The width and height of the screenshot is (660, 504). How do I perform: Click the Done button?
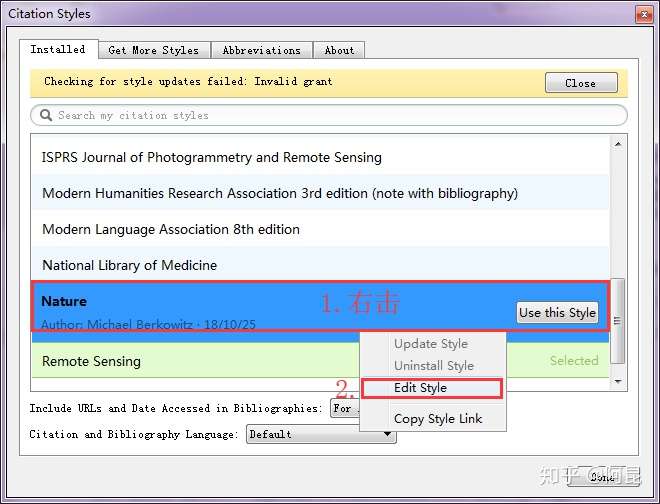coord(603,477)
